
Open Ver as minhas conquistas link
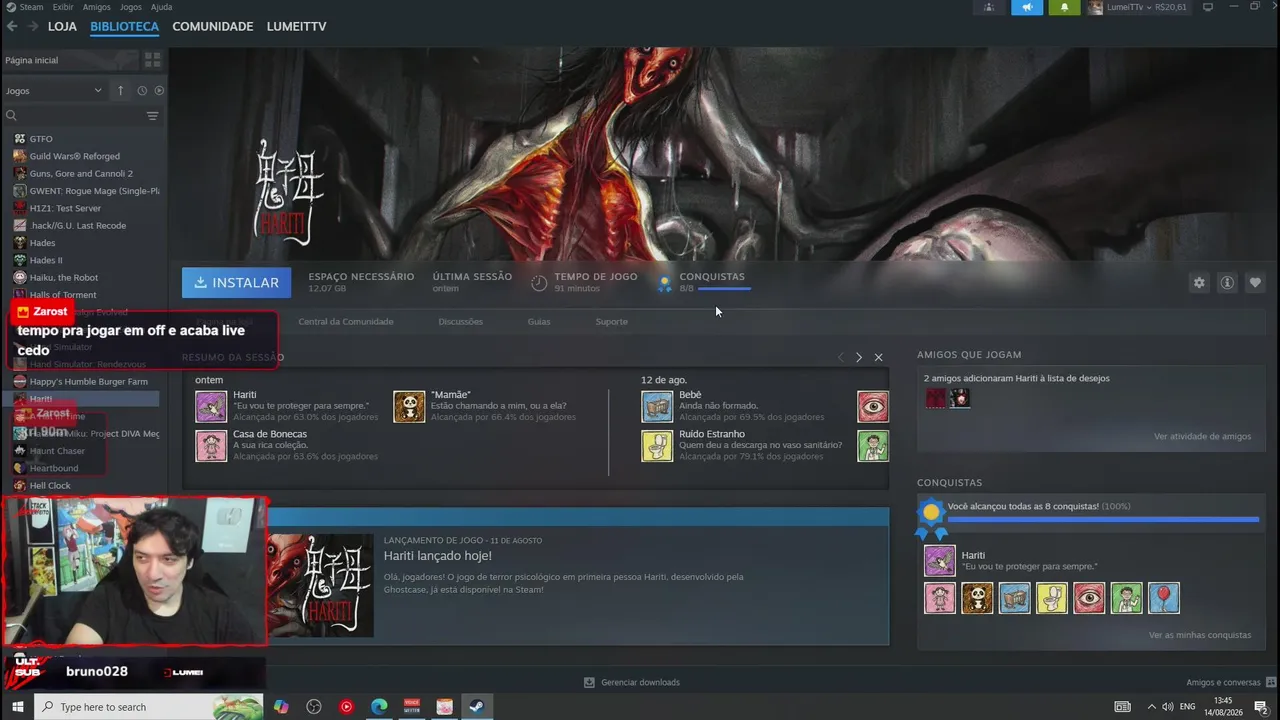click(x=1200, y=635)
